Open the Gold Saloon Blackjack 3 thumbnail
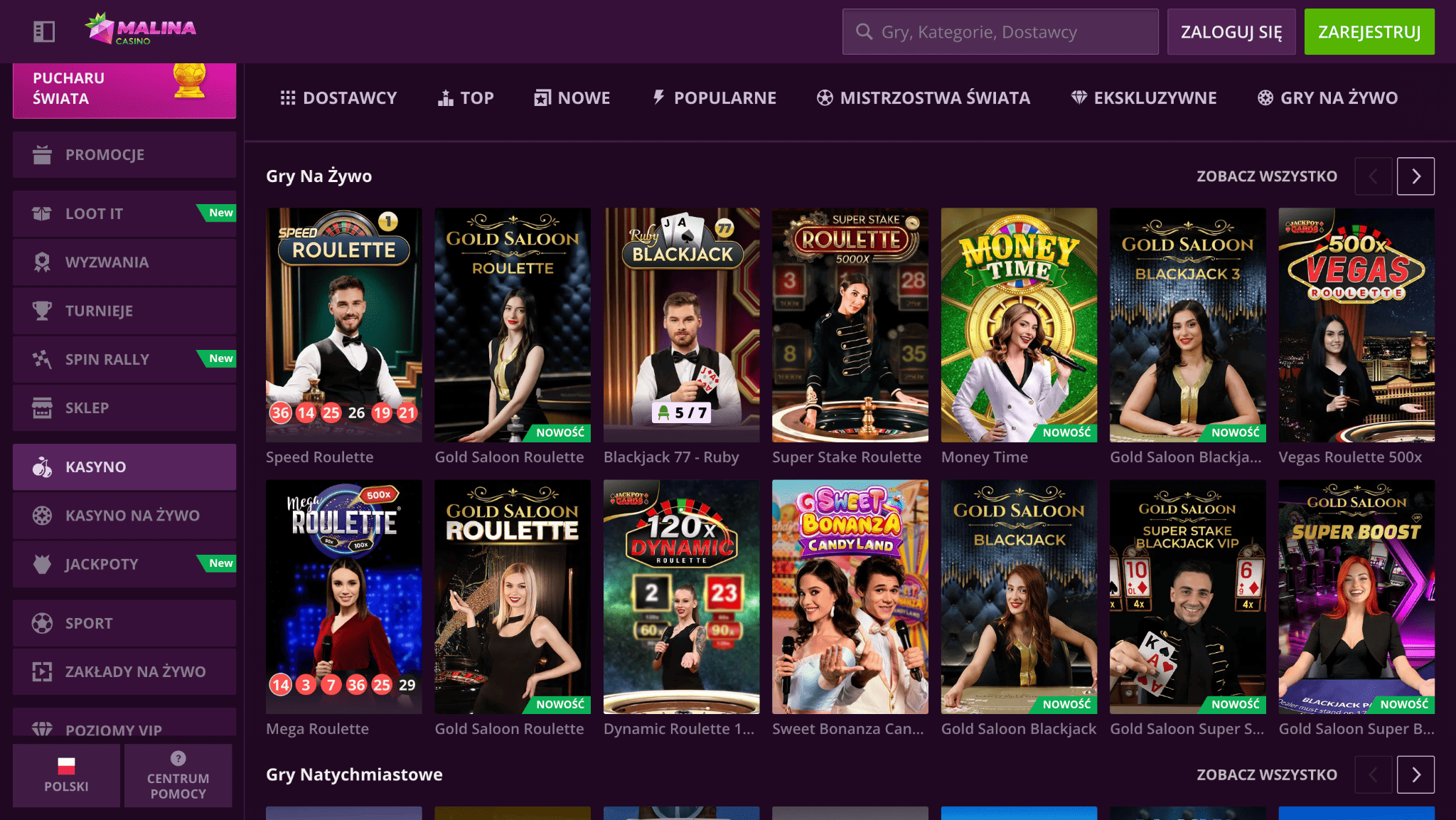Image resolution: width=1456 pixels, height=820 pixels. click(x=1188, y=325)
